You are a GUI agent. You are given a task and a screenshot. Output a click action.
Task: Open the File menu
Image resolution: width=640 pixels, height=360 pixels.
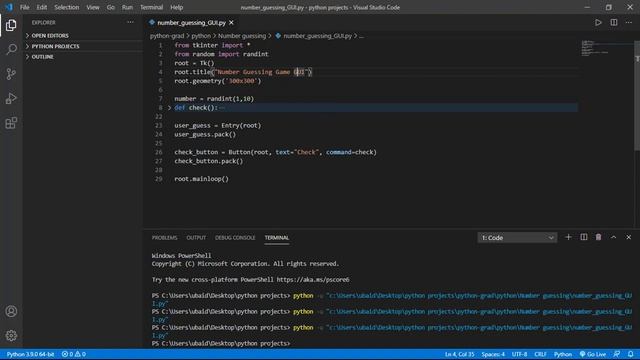point(24,7)
